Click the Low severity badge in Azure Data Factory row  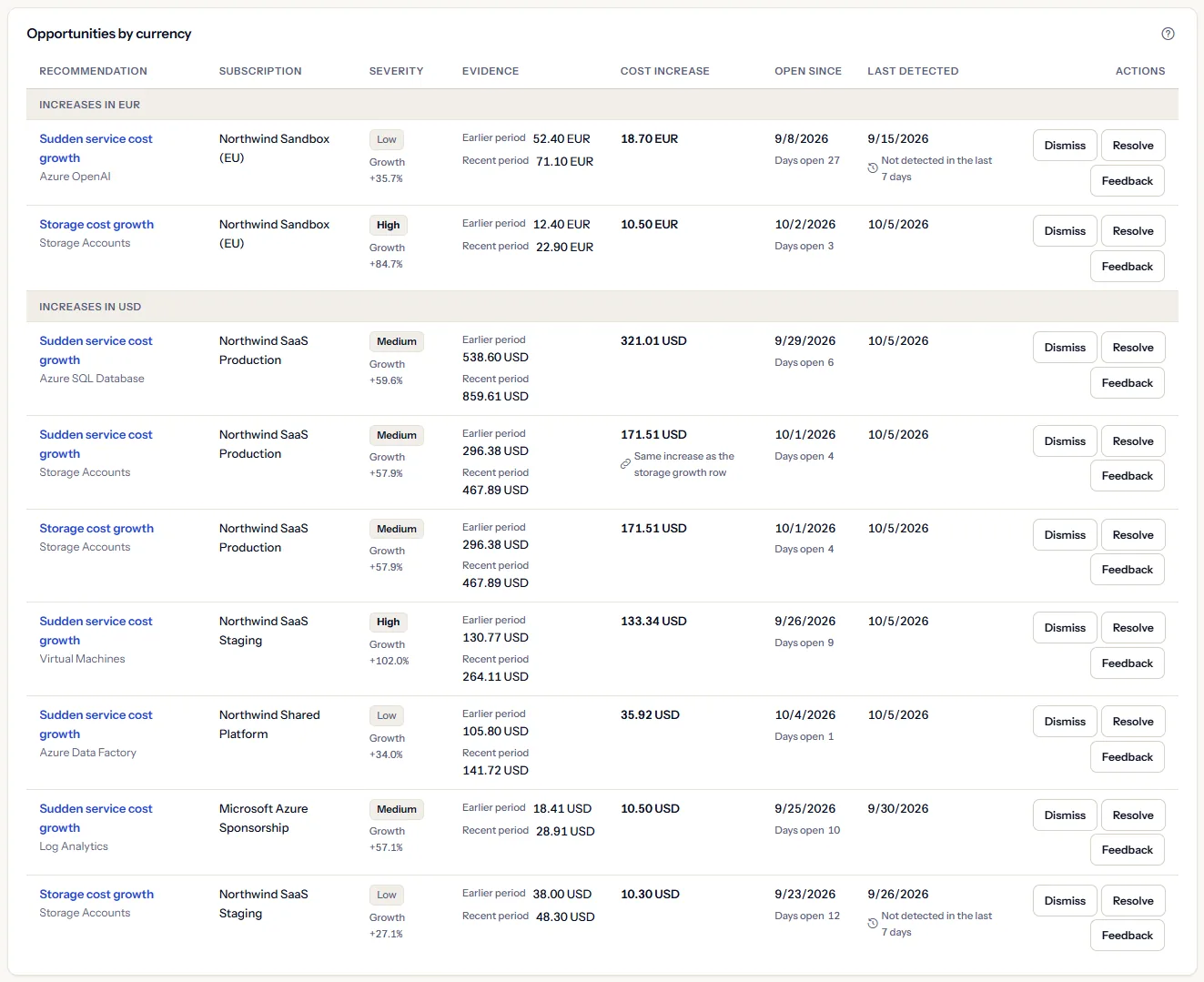point(387,716)
